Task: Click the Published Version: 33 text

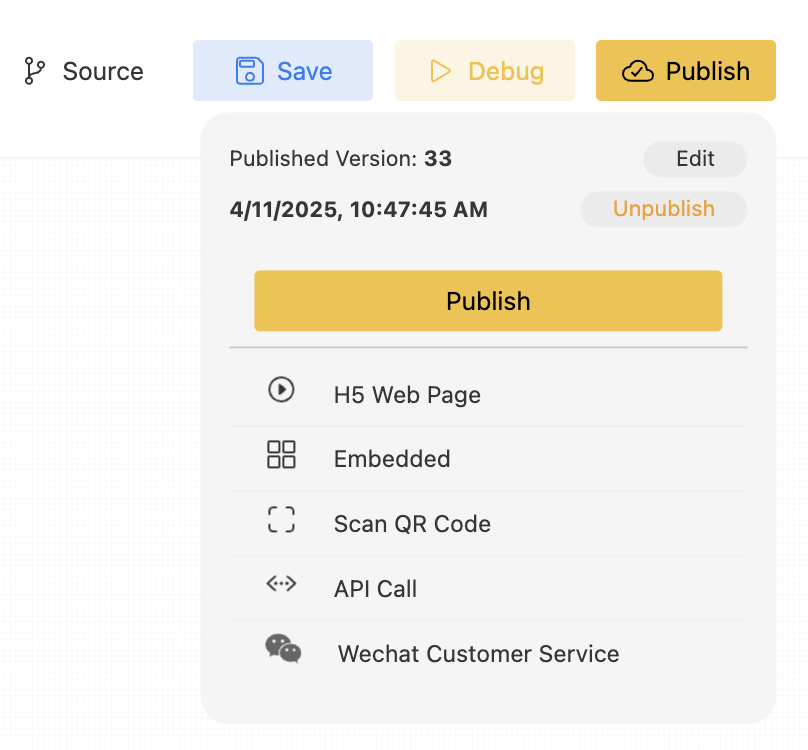Action: click(341, 159)
